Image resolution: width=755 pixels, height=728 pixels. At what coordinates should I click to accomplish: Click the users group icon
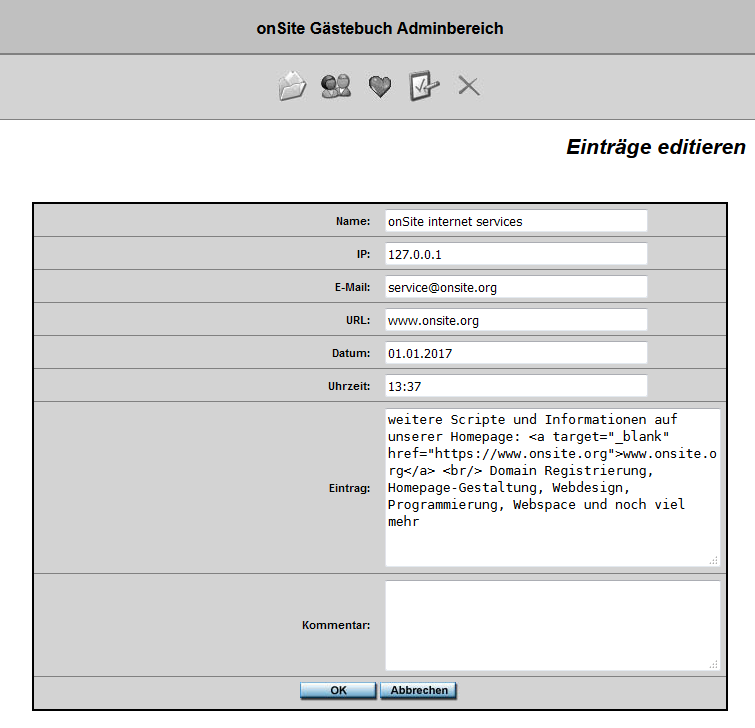336,86
